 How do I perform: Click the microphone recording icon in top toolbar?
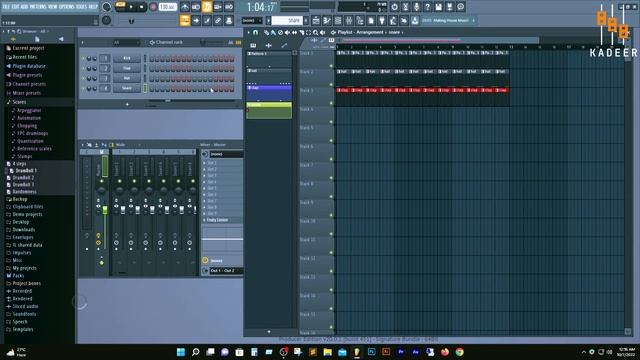click(416, 7)
